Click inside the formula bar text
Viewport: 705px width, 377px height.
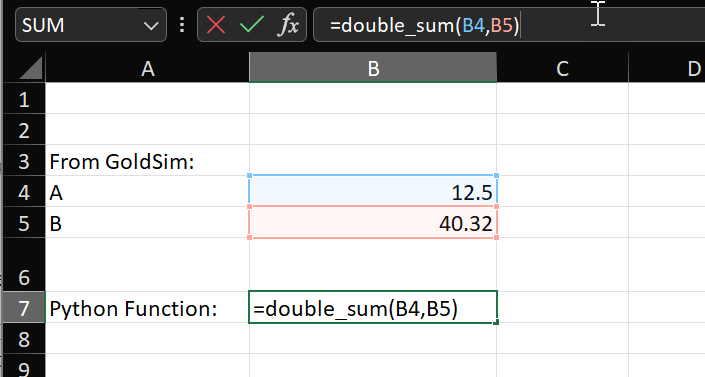425,25
